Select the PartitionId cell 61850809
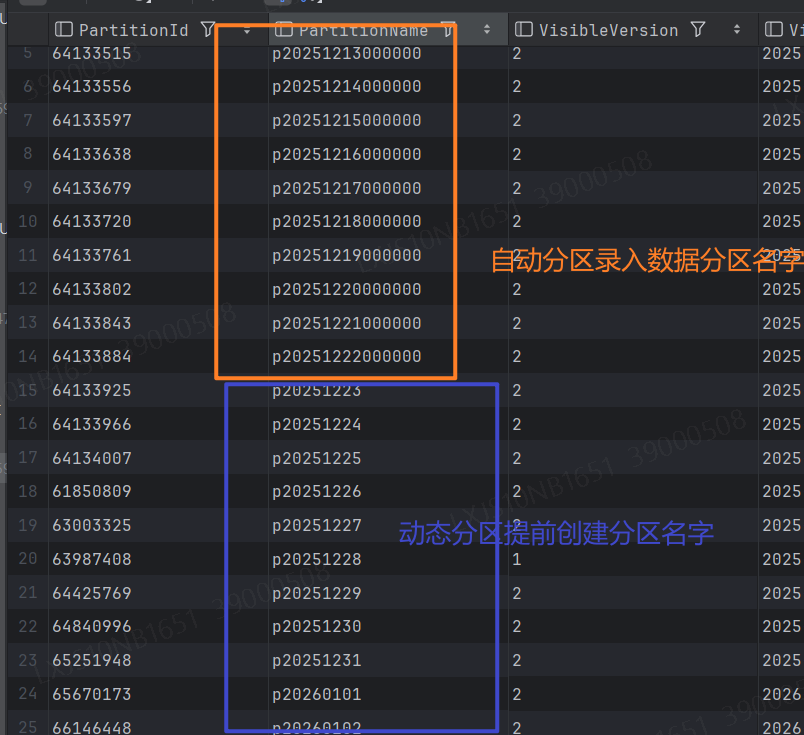 coord(92,491)
